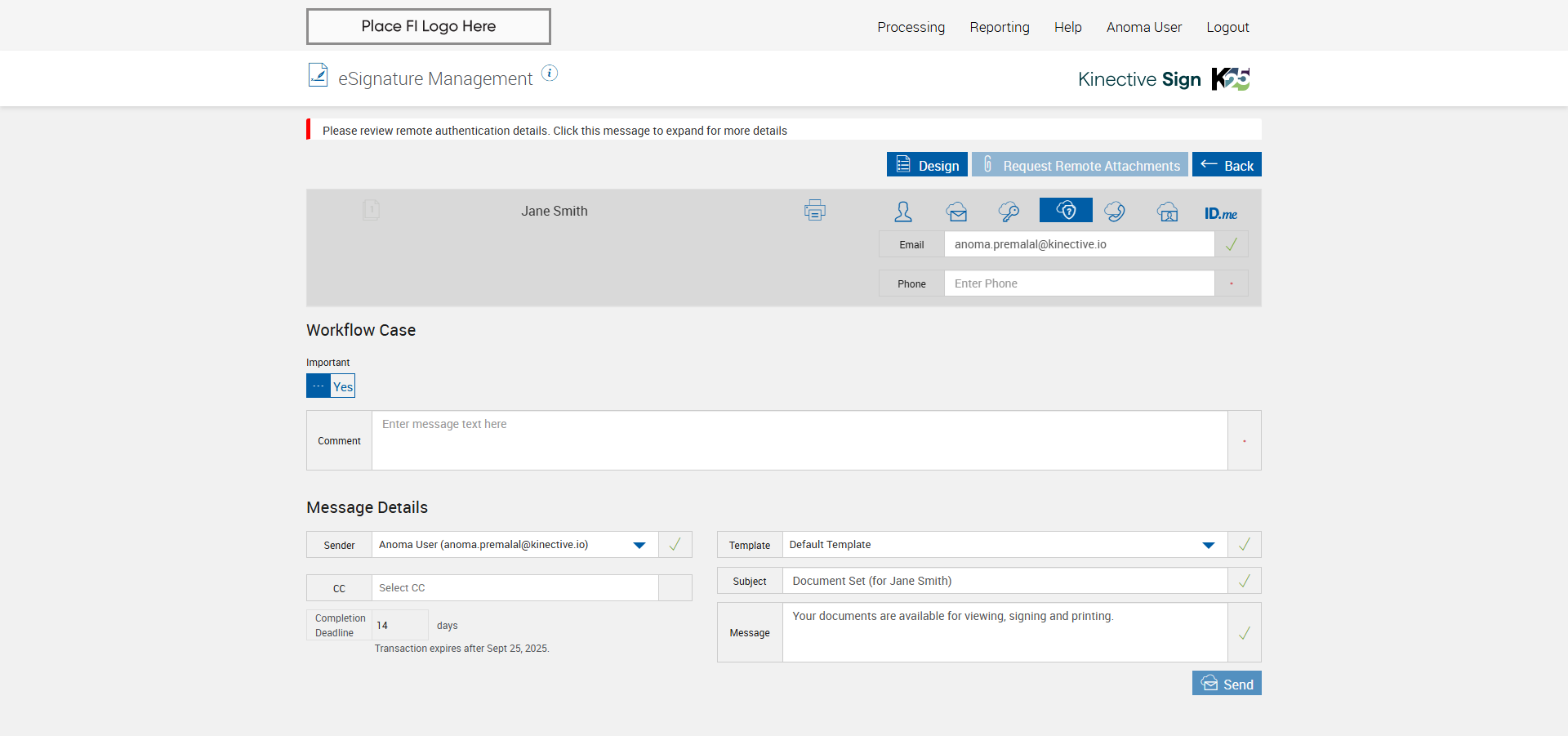Screen dimensions: 1568x736
Task: Toggle the Important Yes switch
Action: tap(331, 386)
